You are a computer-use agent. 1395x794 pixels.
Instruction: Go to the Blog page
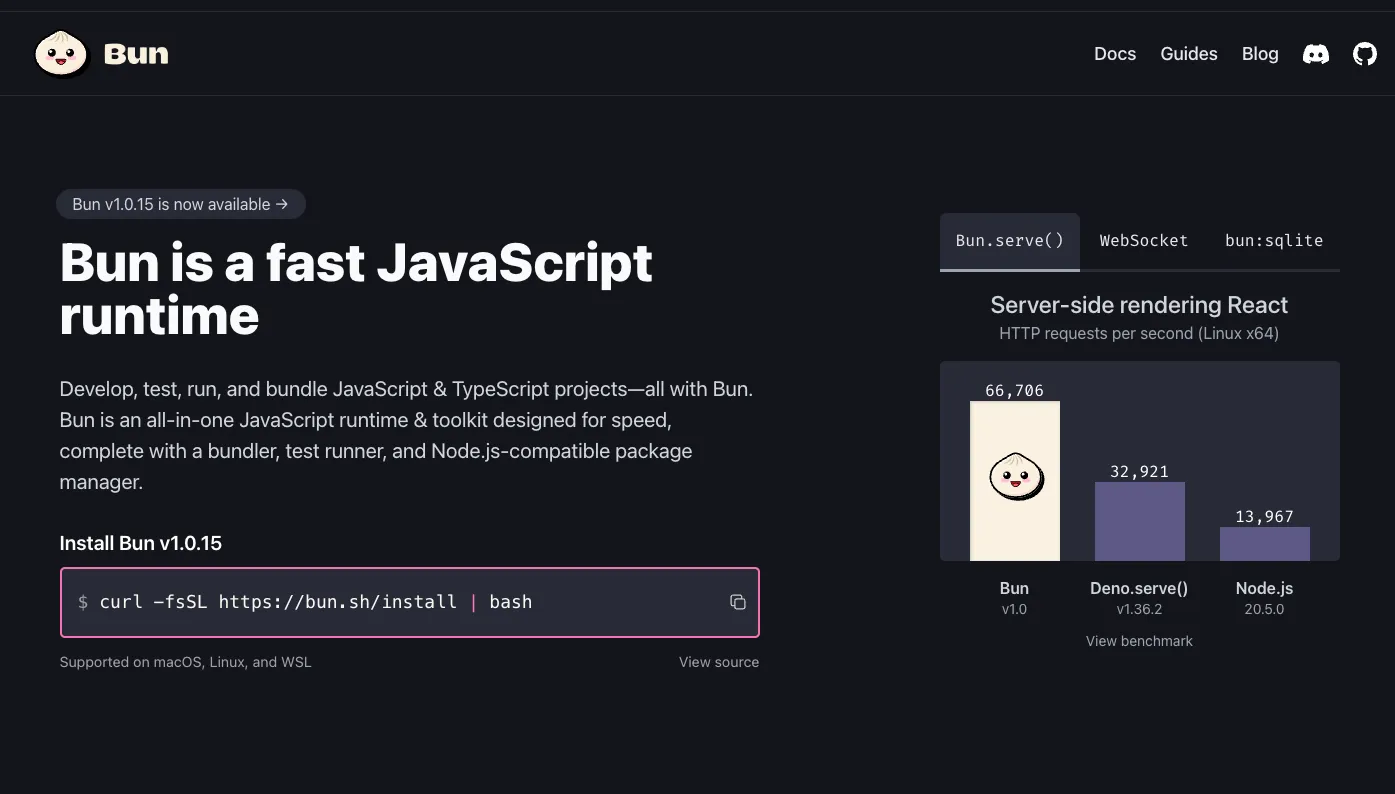click(x=1260, y=54)
